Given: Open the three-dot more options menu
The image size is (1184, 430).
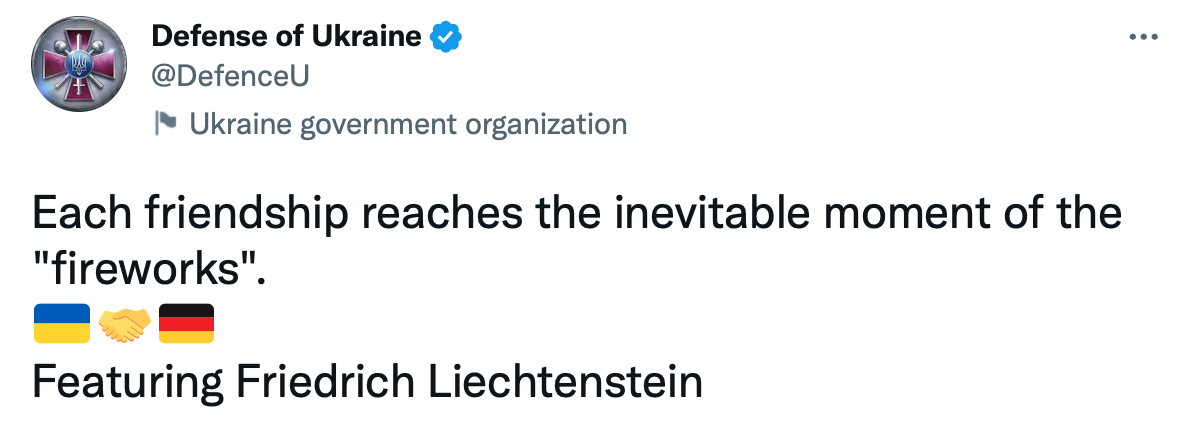Looking at the screenshot, I should pos(1143,36).
